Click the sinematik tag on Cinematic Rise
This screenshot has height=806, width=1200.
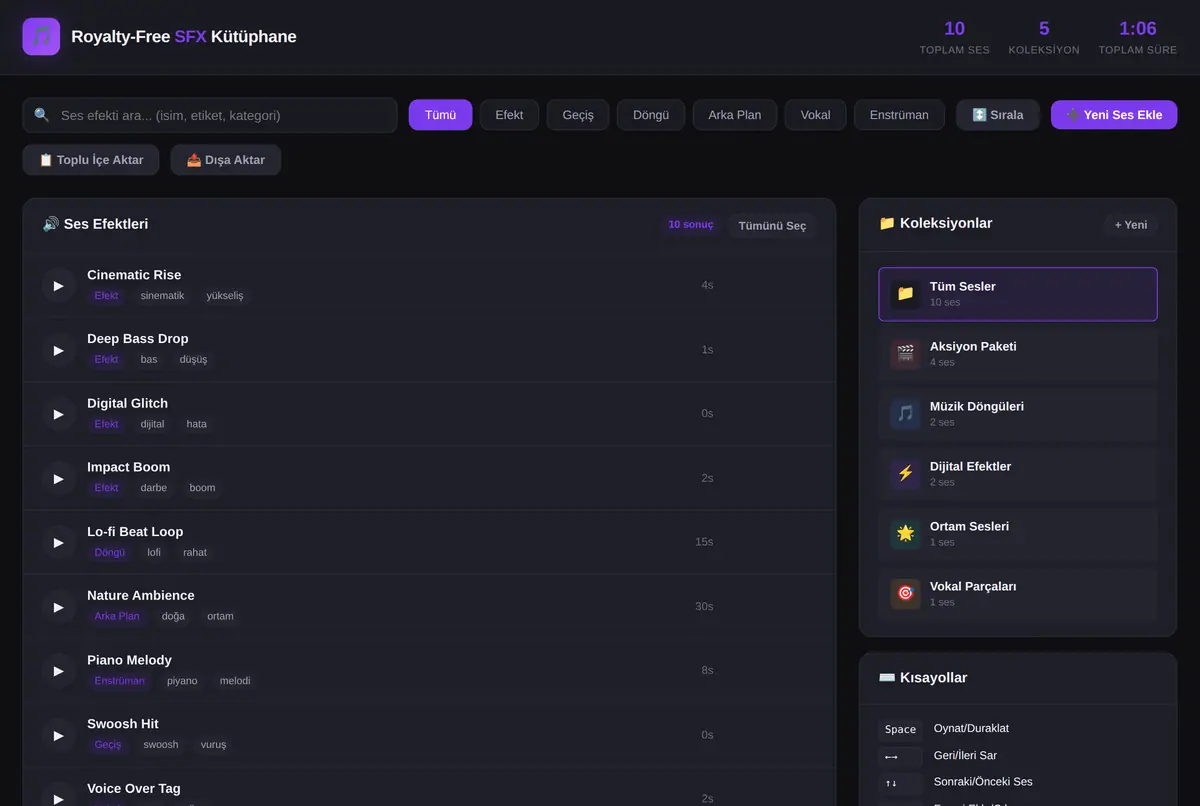coord(162,296)
